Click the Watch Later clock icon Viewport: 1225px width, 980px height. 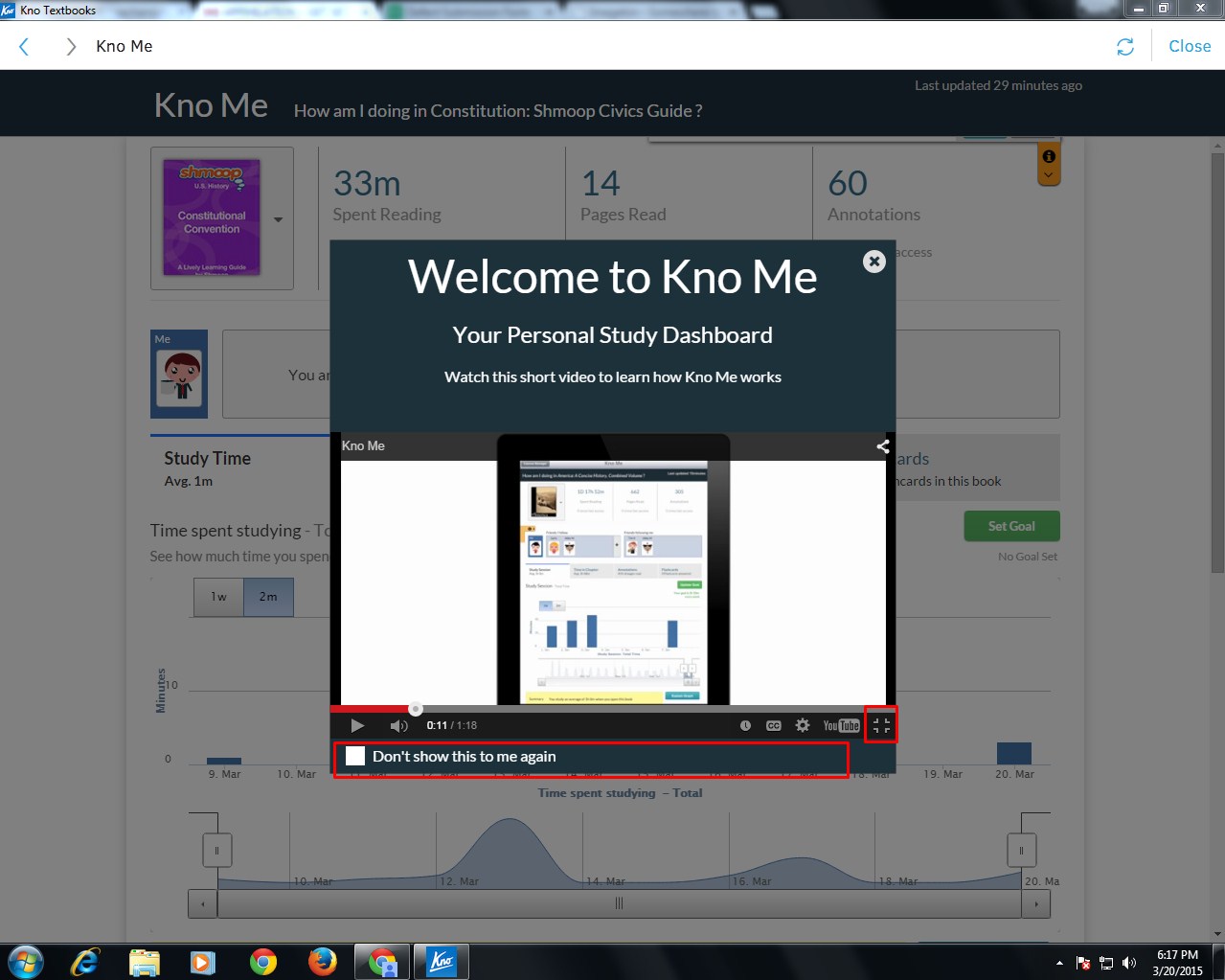pyautogui.click(x=745, y=725)
